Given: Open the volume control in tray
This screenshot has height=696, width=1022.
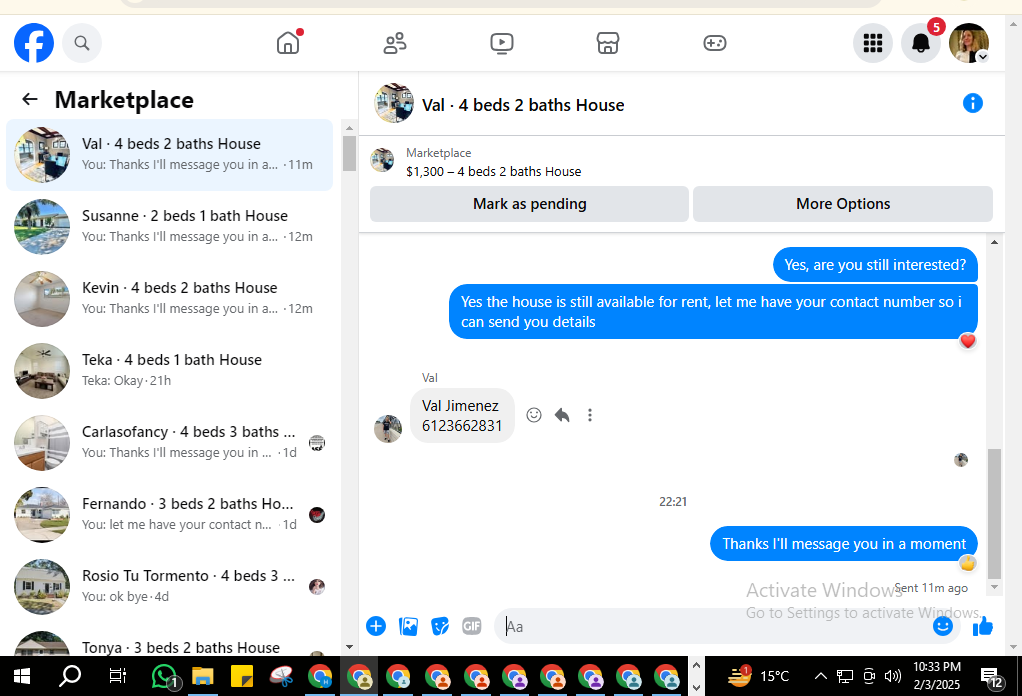Looking at the screenshot, I should click(893, 676).
